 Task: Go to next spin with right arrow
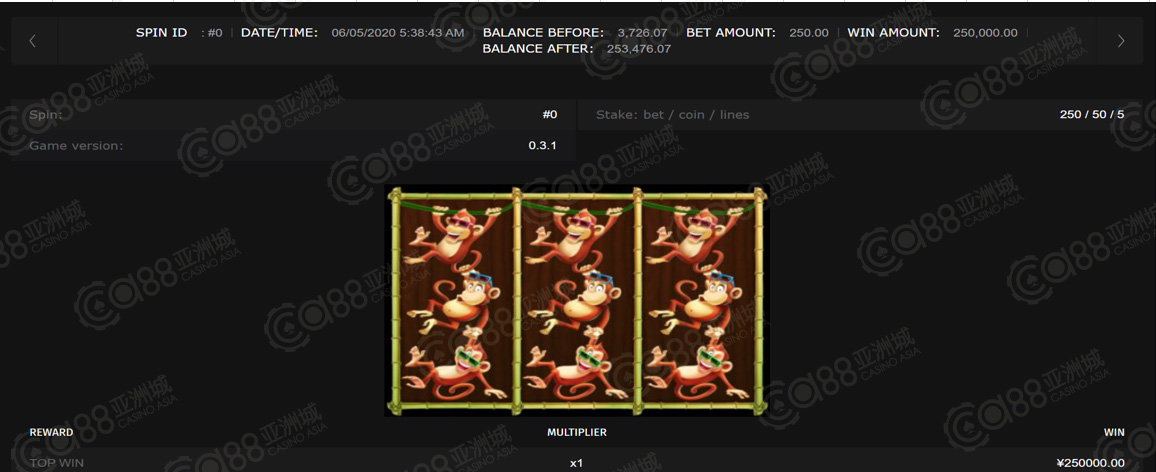[x=1121, y=41]
